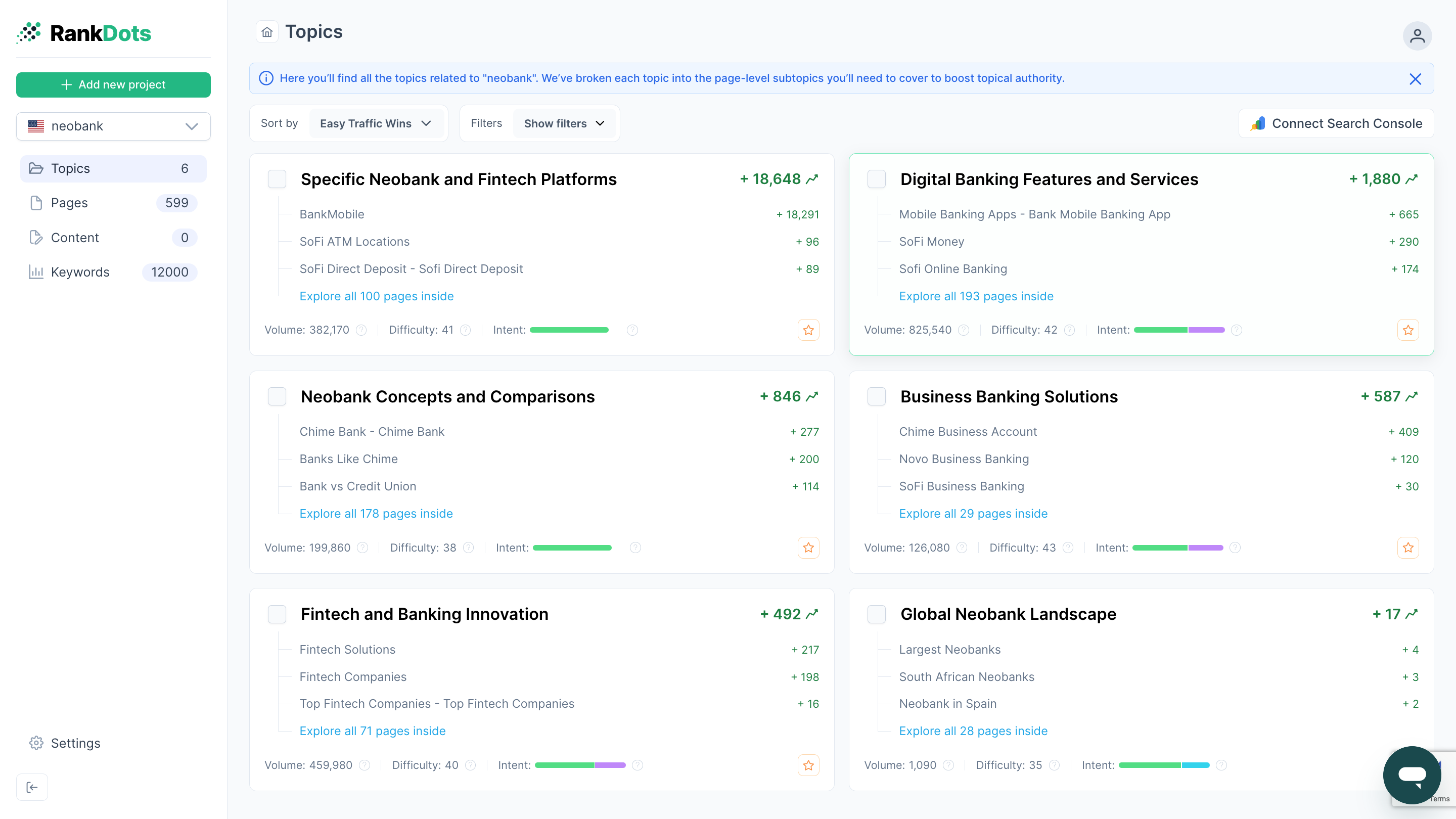Check the Neobank Concepts and Comparisons checkbox
Image resolution: width=1456 pixels, height=819 pixels.
[277, 396]
